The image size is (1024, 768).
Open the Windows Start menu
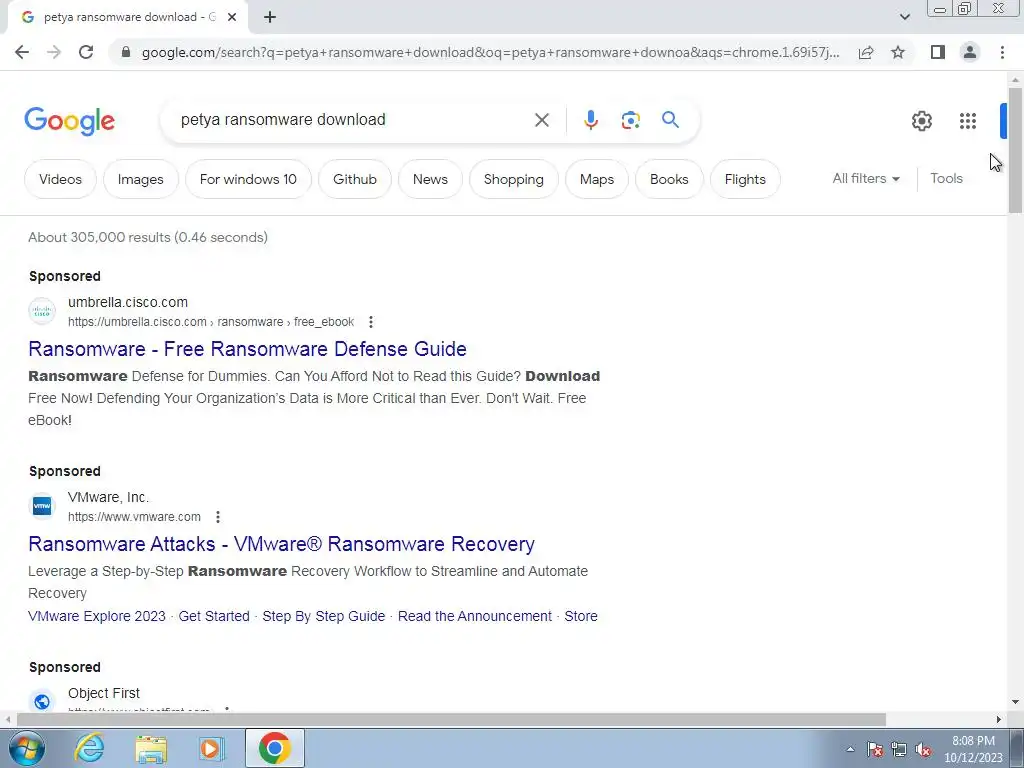(25, 748)
